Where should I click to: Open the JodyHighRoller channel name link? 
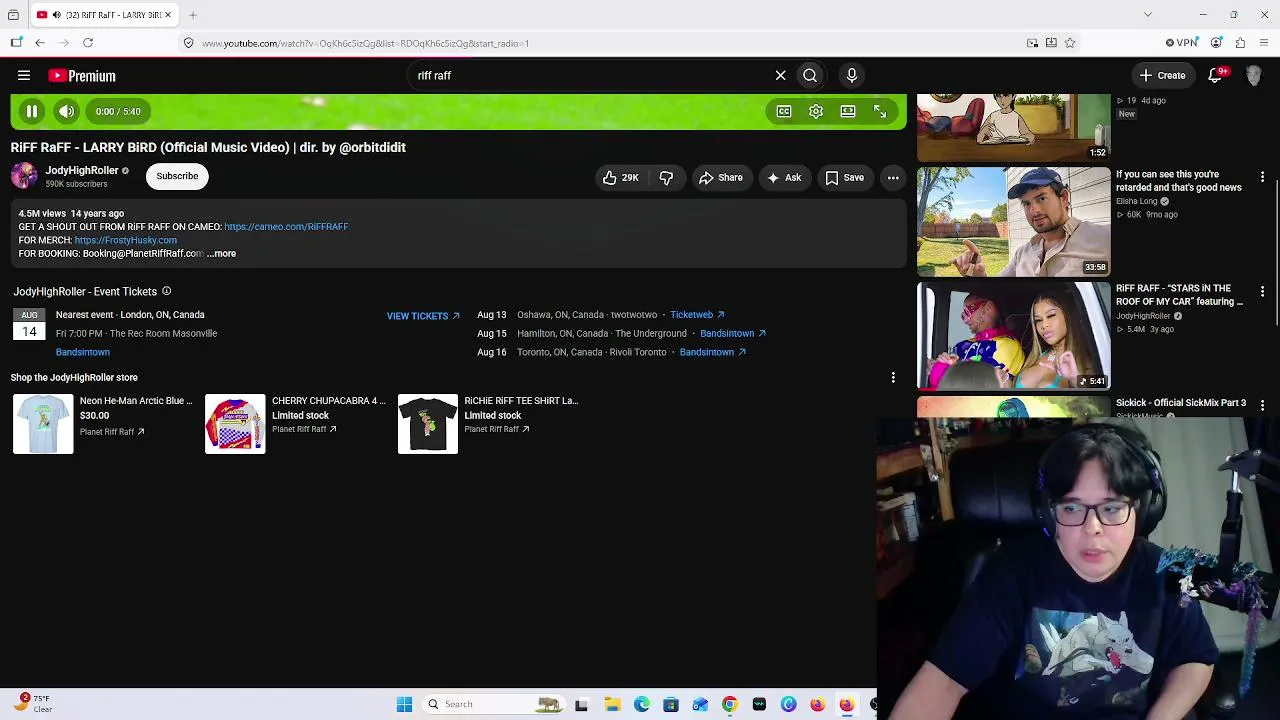click(82, 170)
